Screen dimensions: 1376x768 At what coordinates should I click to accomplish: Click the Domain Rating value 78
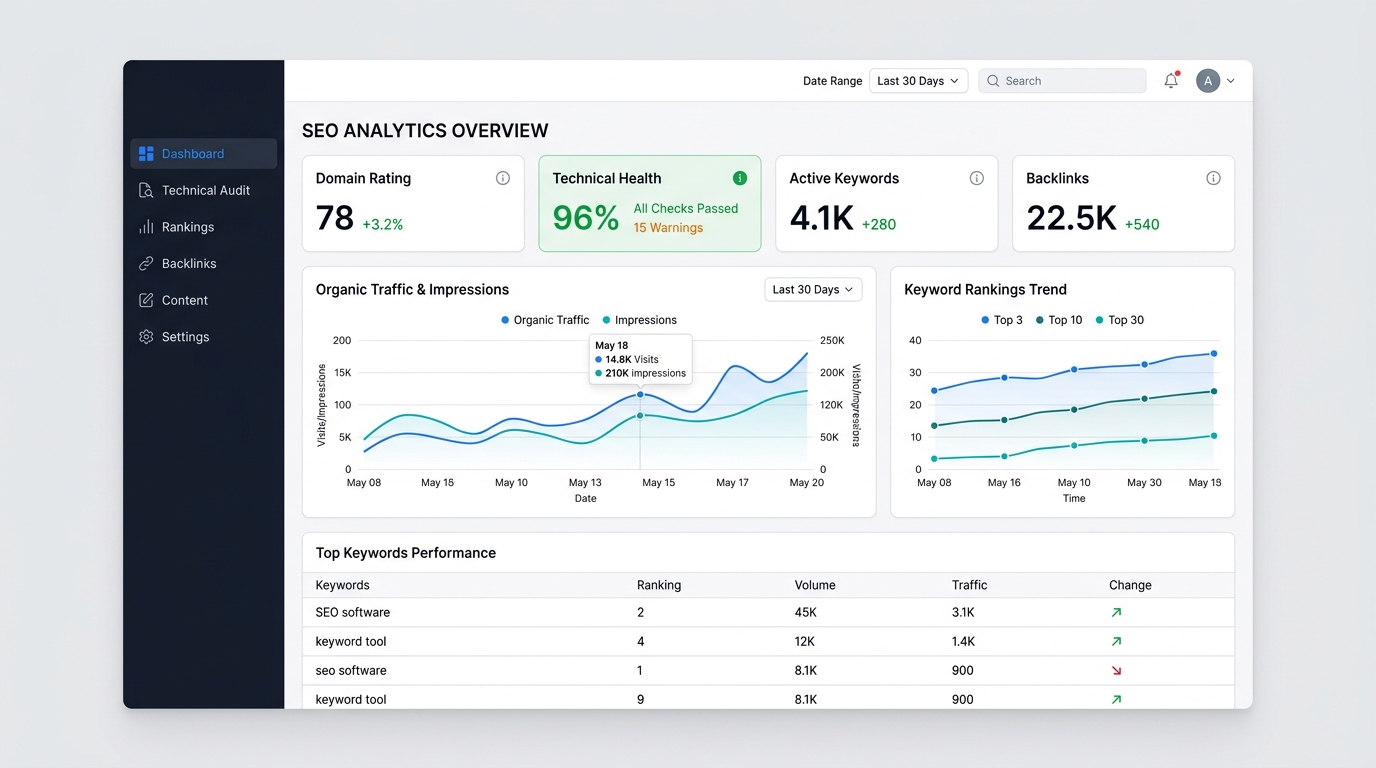pos(335,217)
